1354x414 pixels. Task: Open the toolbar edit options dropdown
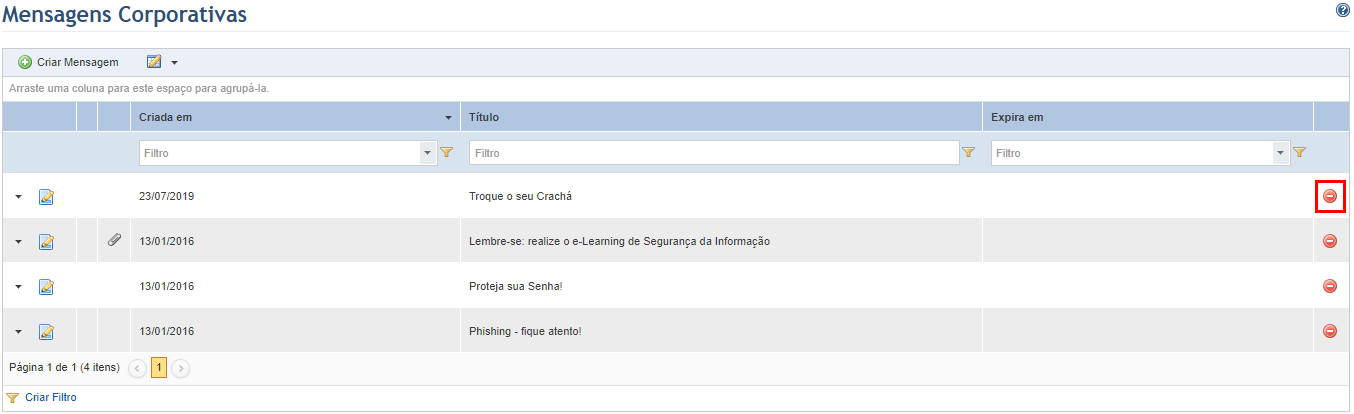point(162,63)
